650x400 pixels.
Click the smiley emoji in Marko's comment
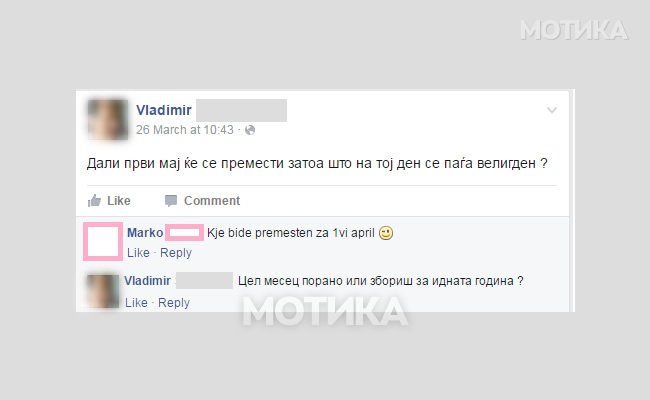(386, 233)
